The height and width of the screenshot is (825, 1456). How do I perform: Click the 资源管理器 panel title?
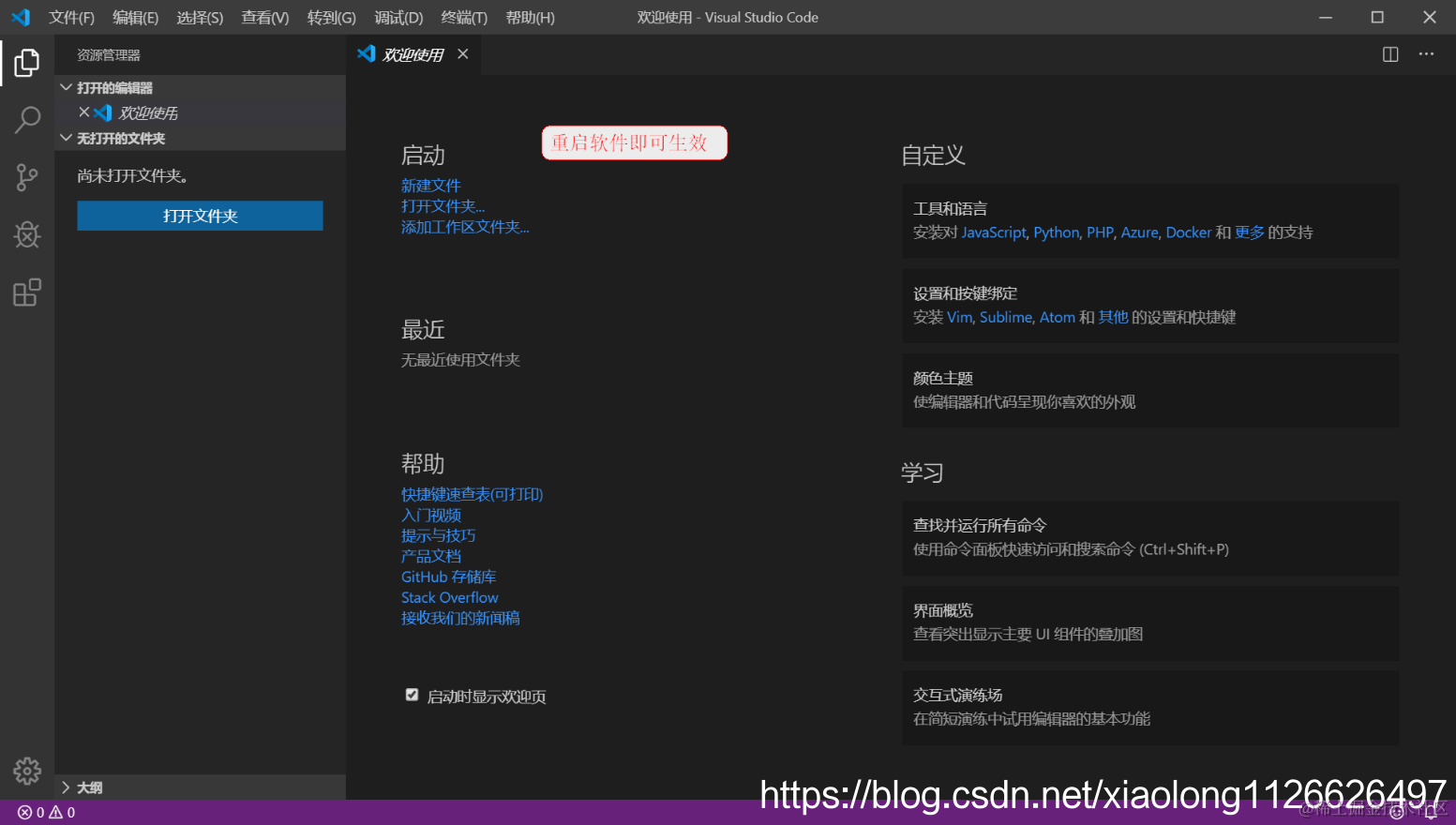[109, 55]
